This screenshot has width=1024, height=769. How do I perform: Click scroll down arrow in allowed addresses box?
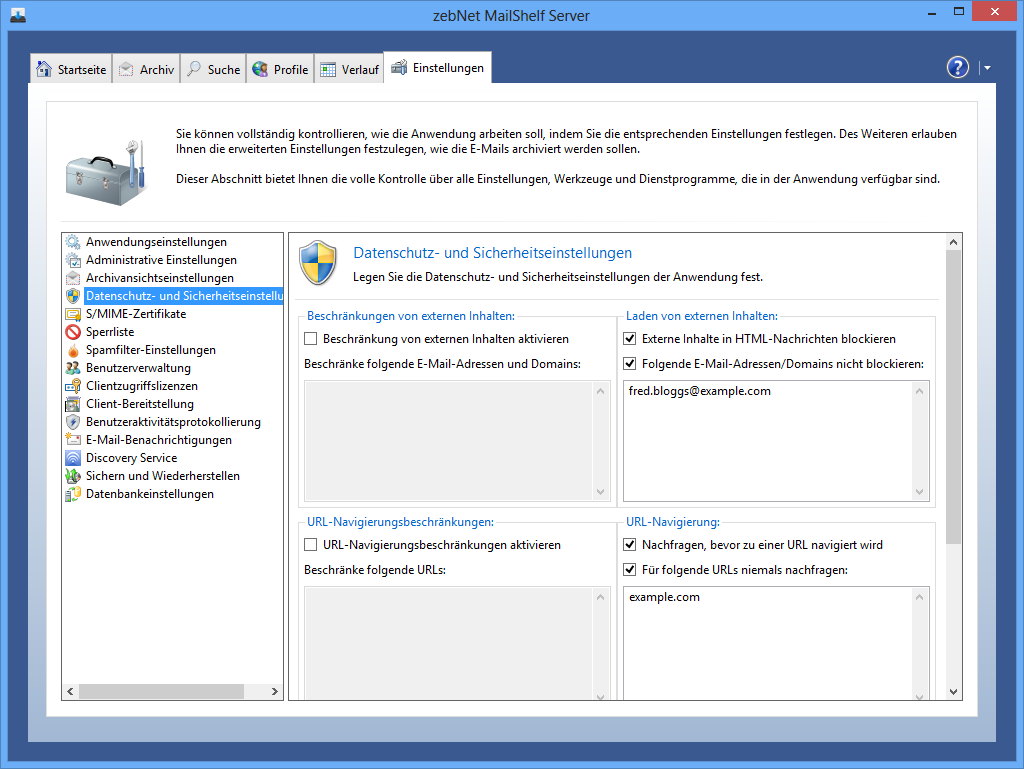(x=920, y=492)
